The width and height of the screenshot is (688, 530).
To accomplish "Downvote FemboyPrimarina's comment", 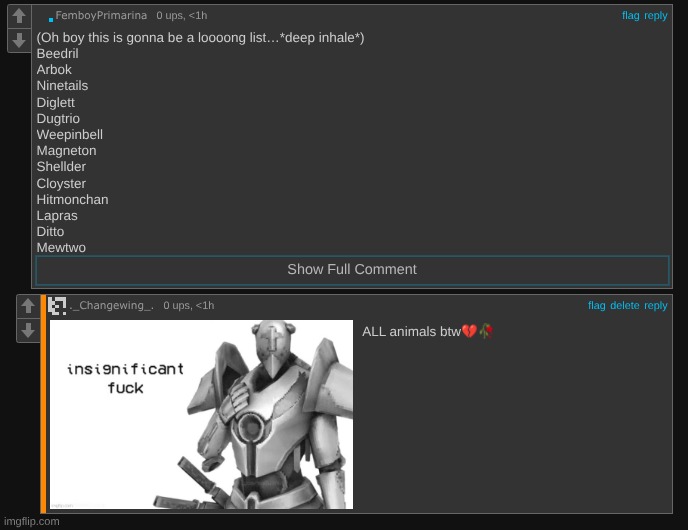I will pos(19,40).
